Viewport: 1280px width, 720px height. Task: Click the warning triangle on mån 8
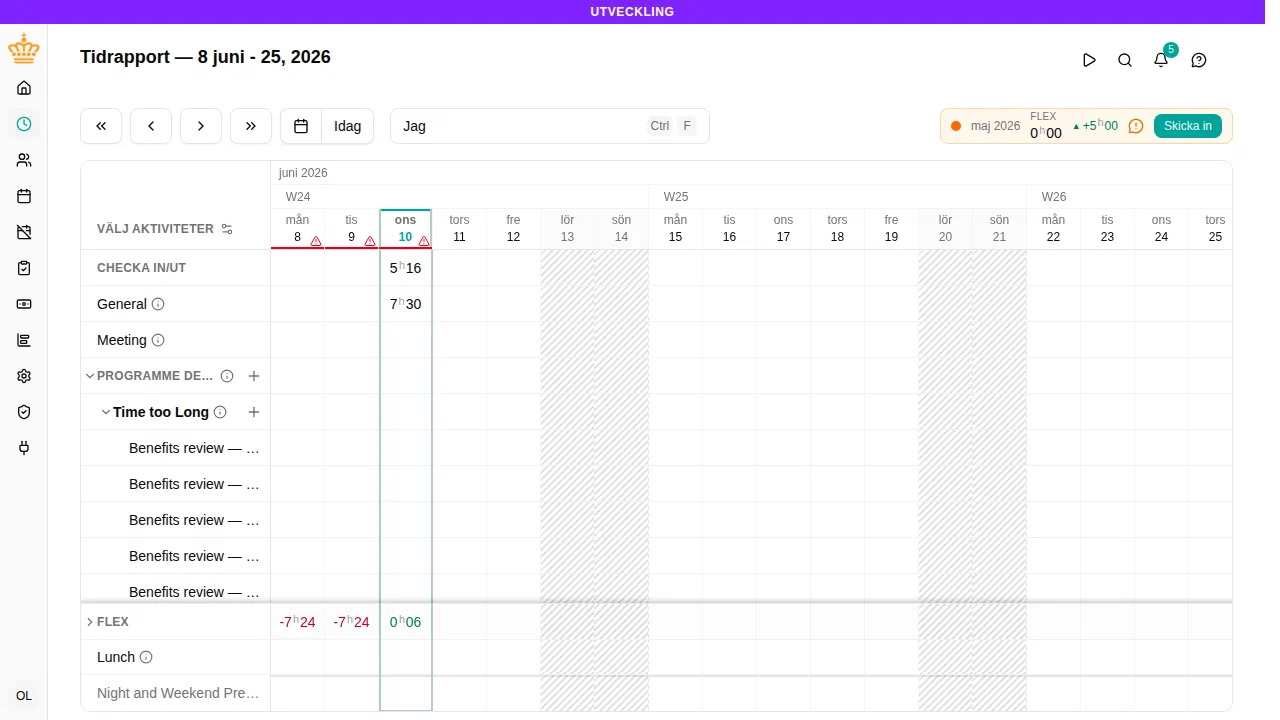coord(316,241)
